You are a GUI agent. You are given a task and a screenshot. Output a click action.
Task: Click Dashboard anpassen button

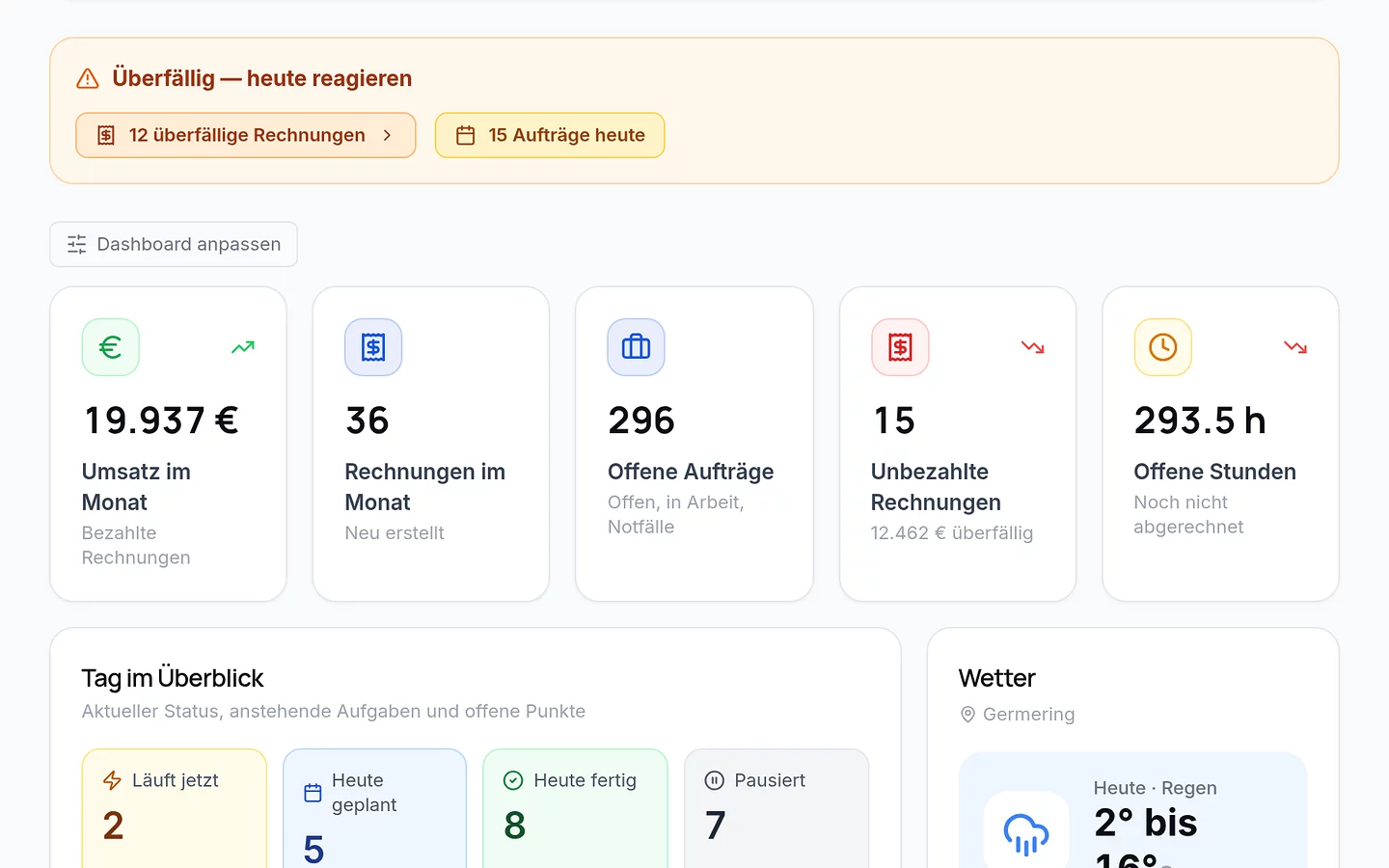point(174,244)
